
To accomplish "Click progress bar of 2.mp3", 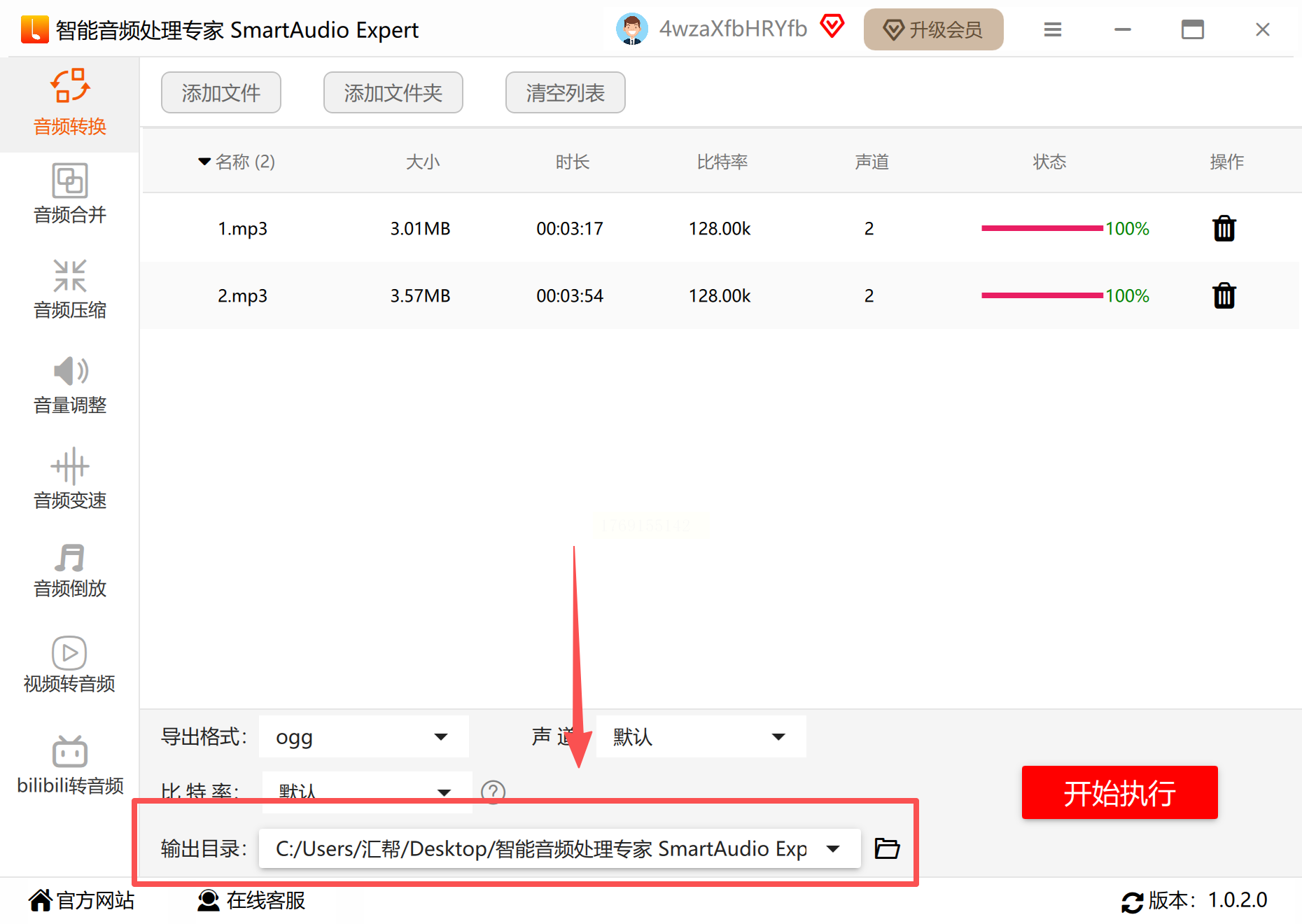I will pyautogui.click(x=1042, y=295).
